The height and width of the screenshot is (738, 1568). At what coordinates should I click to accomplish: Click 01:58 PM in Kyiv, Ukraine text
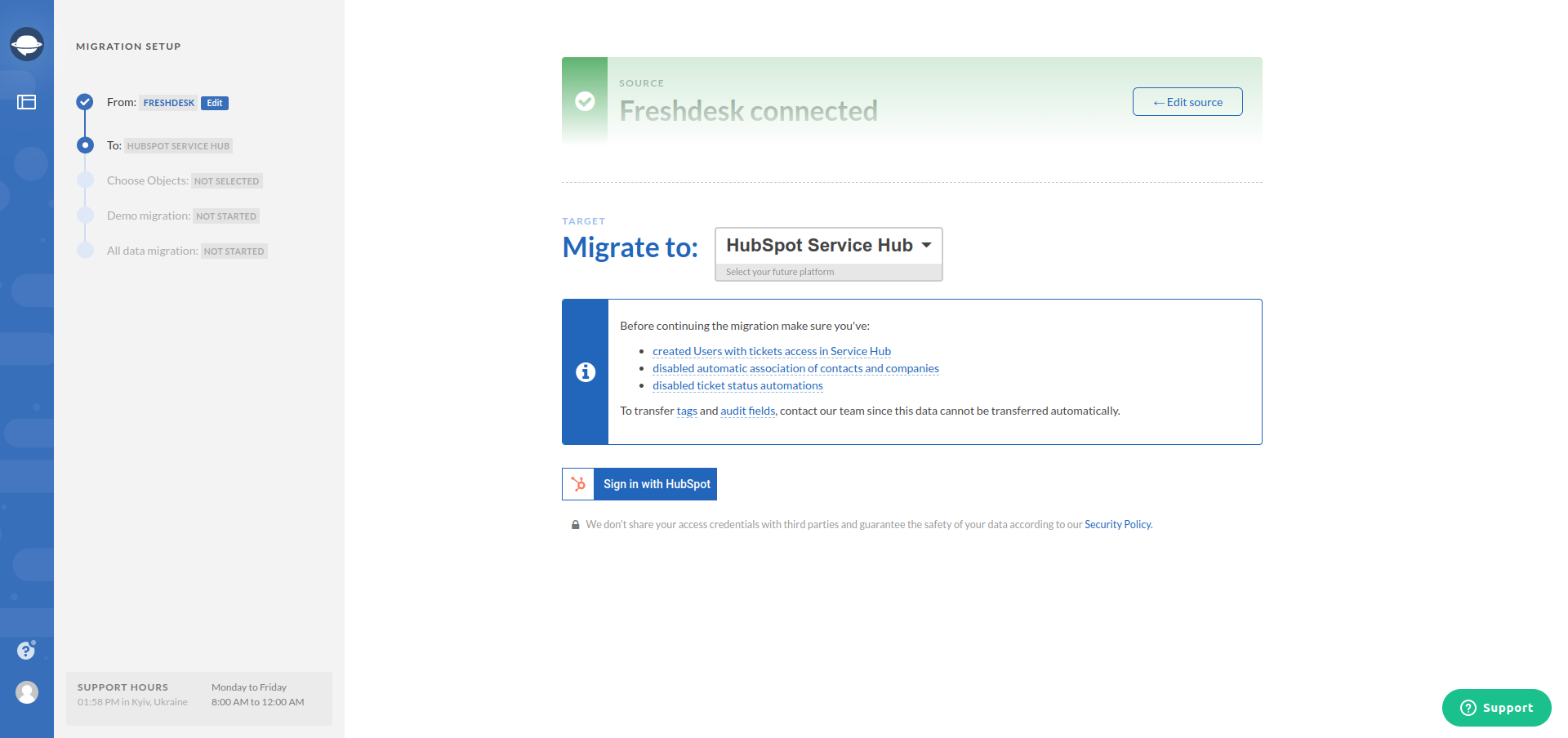tap(132, 702)
